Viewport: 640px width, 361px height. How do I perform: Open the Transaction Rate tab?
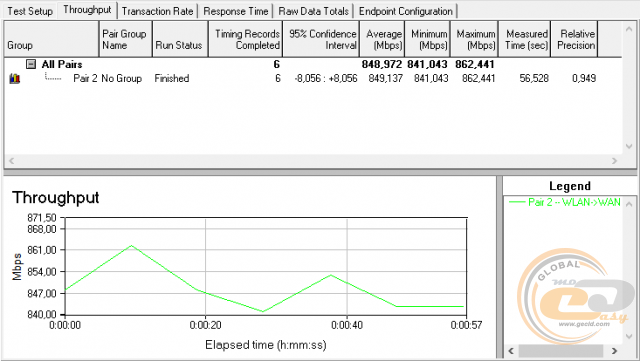[x=157, y=11]
